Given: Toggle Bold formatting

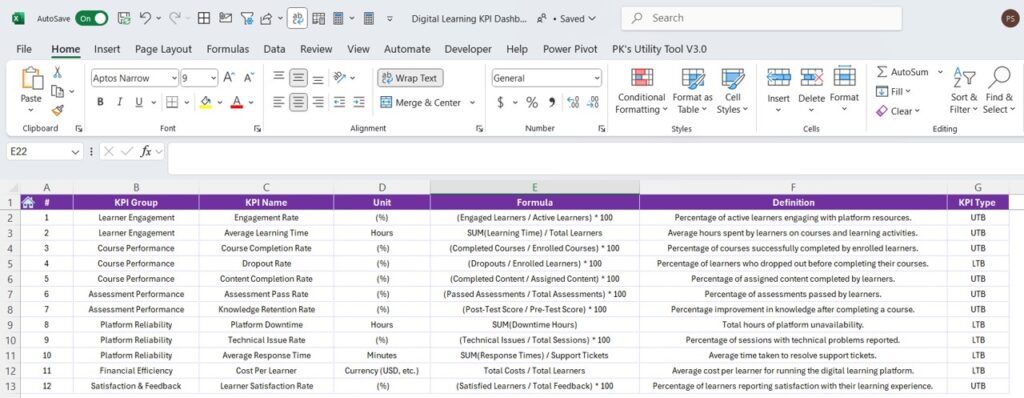Looking at the screenshot, I should click(x=101, y=102).
